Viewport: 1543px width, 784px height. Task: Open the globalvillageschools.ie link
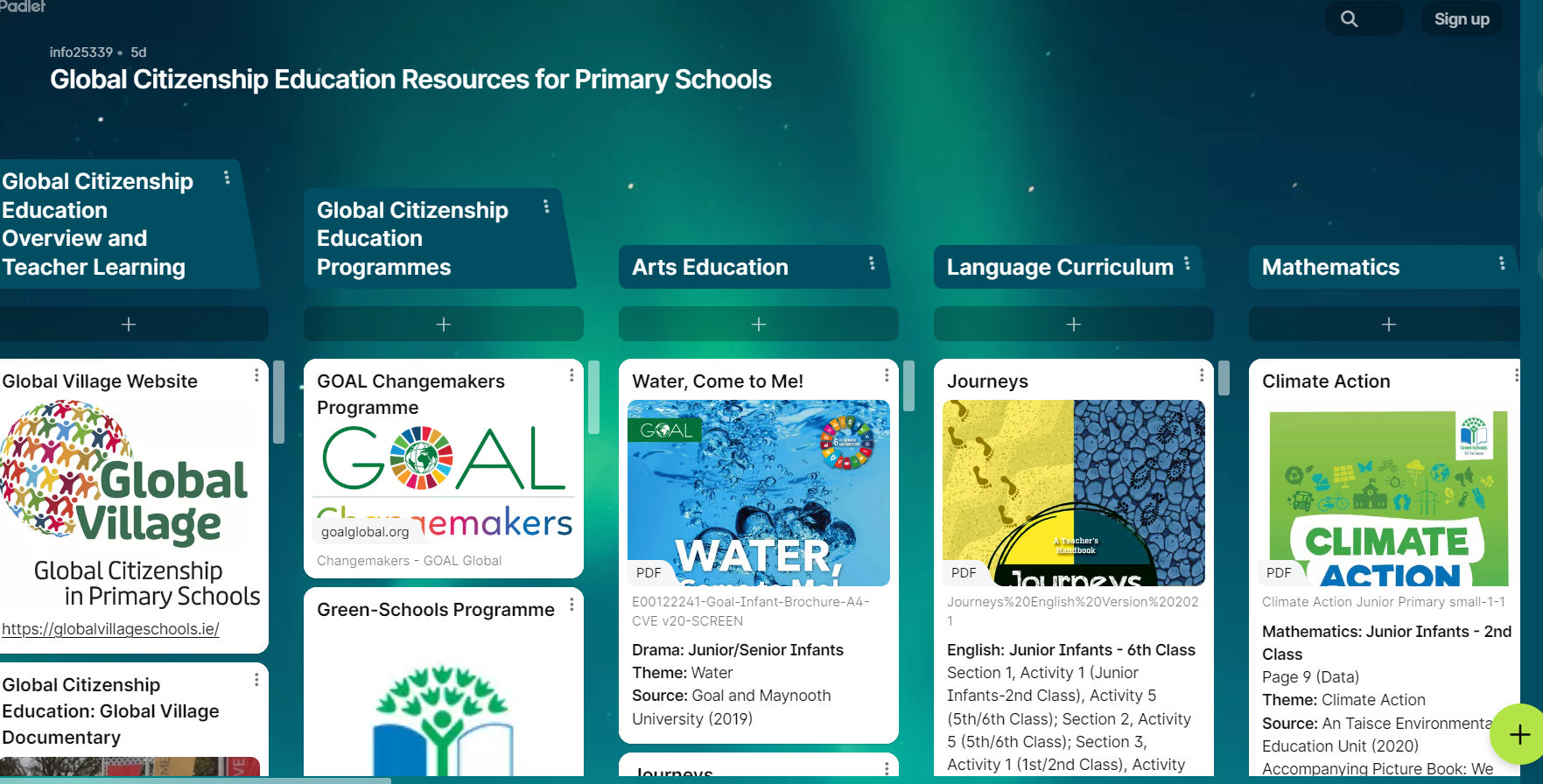pyautogui.click(x=110, y=629)
